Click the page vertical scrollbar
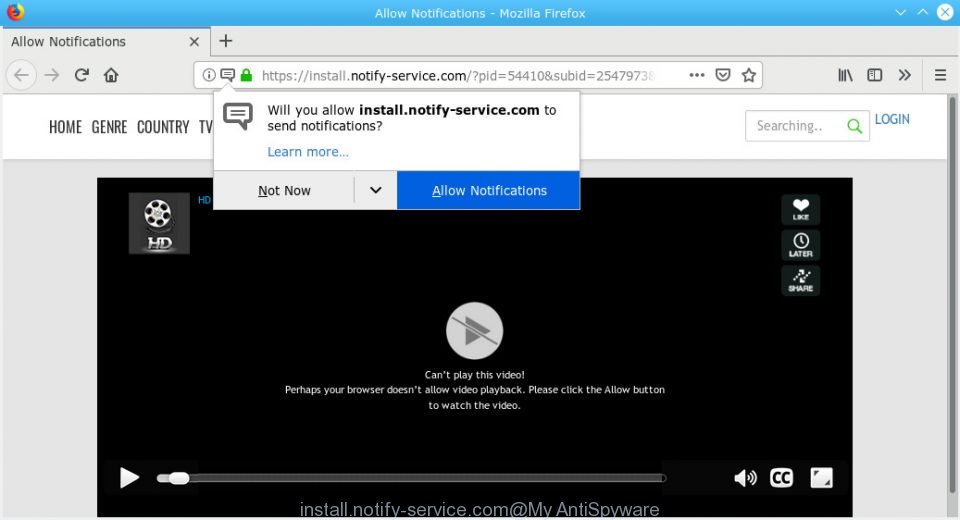 click(x=952, y=294)
